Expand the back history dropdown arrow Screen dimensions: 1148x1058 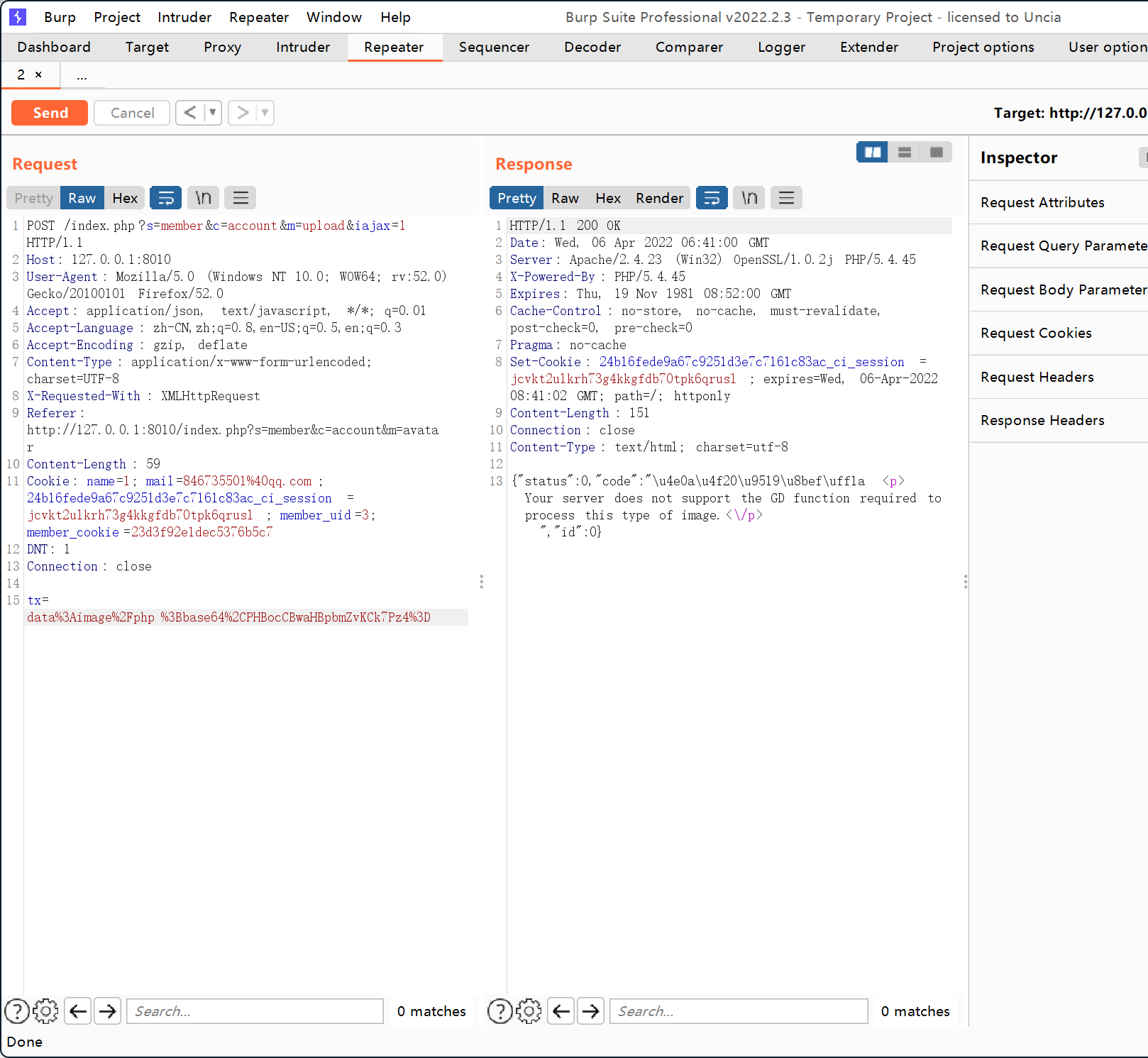coord(212,113)
